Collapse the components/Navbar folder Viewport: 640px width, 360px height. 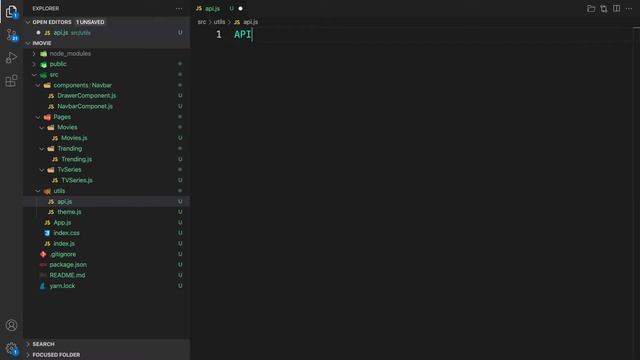(x=38, y=85)
